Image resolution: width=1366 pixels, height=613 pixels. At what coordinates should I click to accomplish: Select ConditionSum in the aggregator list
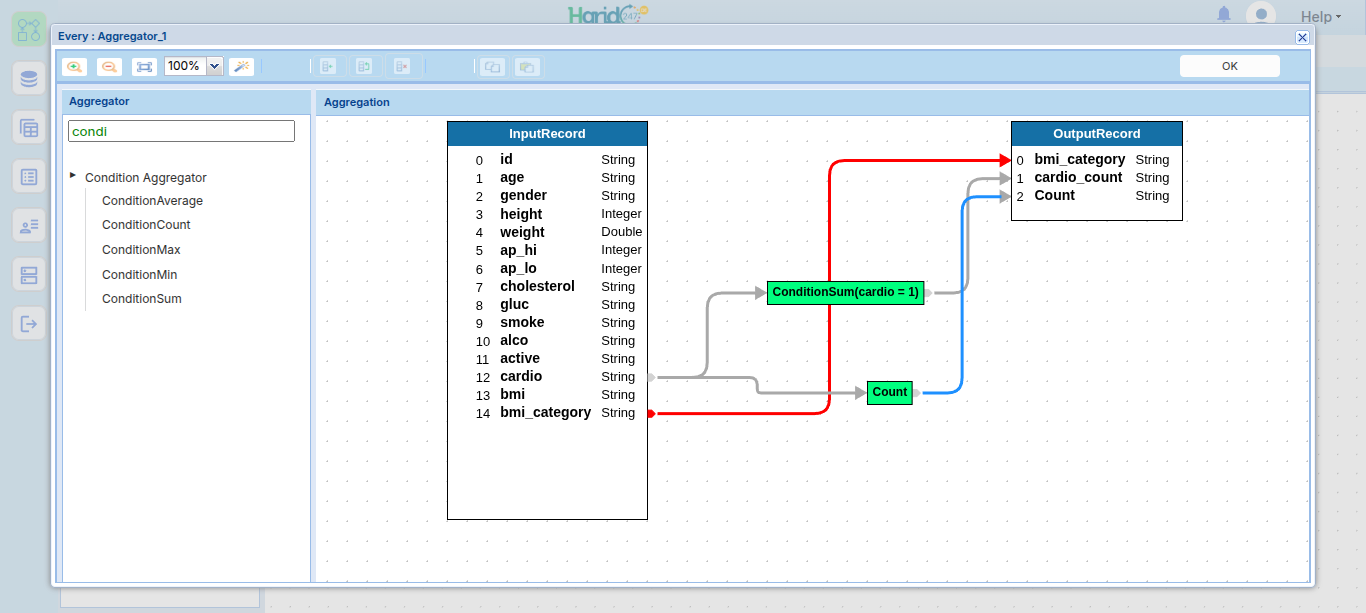point(142,299)
